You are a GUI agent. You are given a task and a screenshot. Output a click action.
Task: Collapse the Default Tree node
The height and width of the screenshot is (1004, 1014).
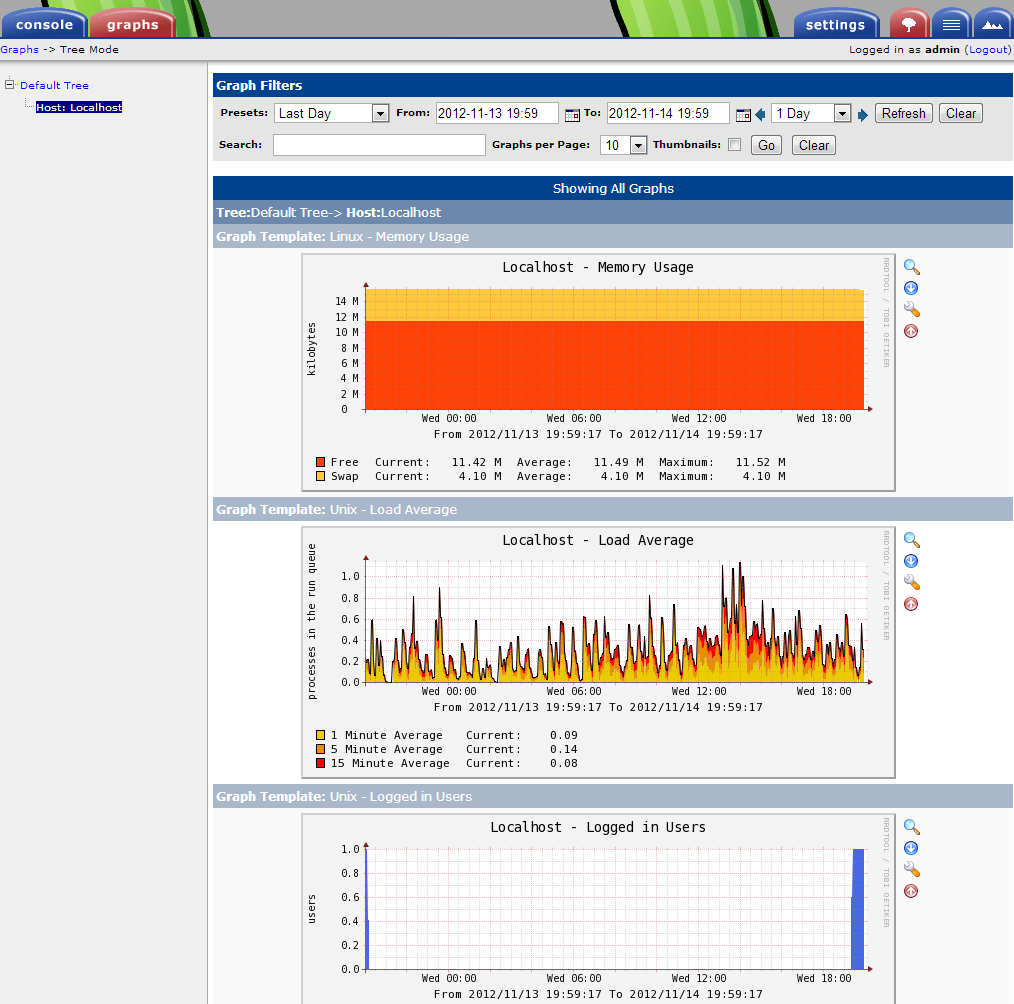(x=10, y=84)
